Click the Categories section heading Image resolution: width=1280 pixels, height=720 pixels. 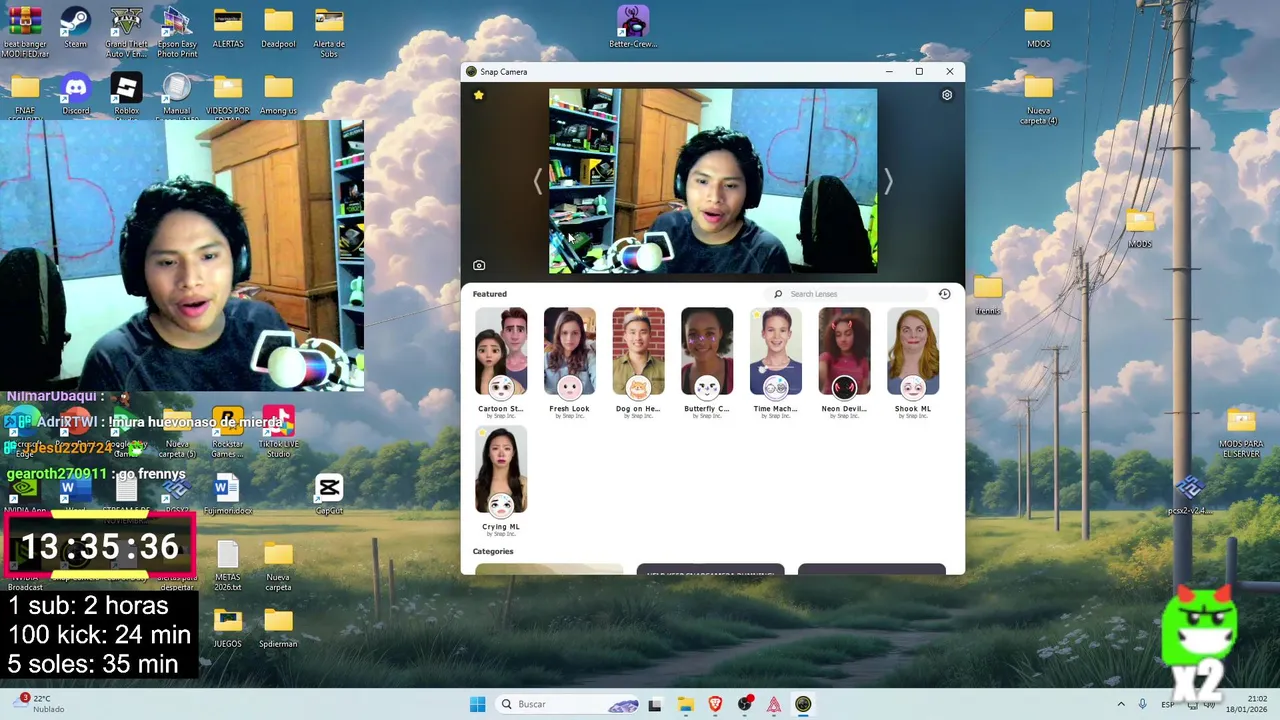point(493,551)
